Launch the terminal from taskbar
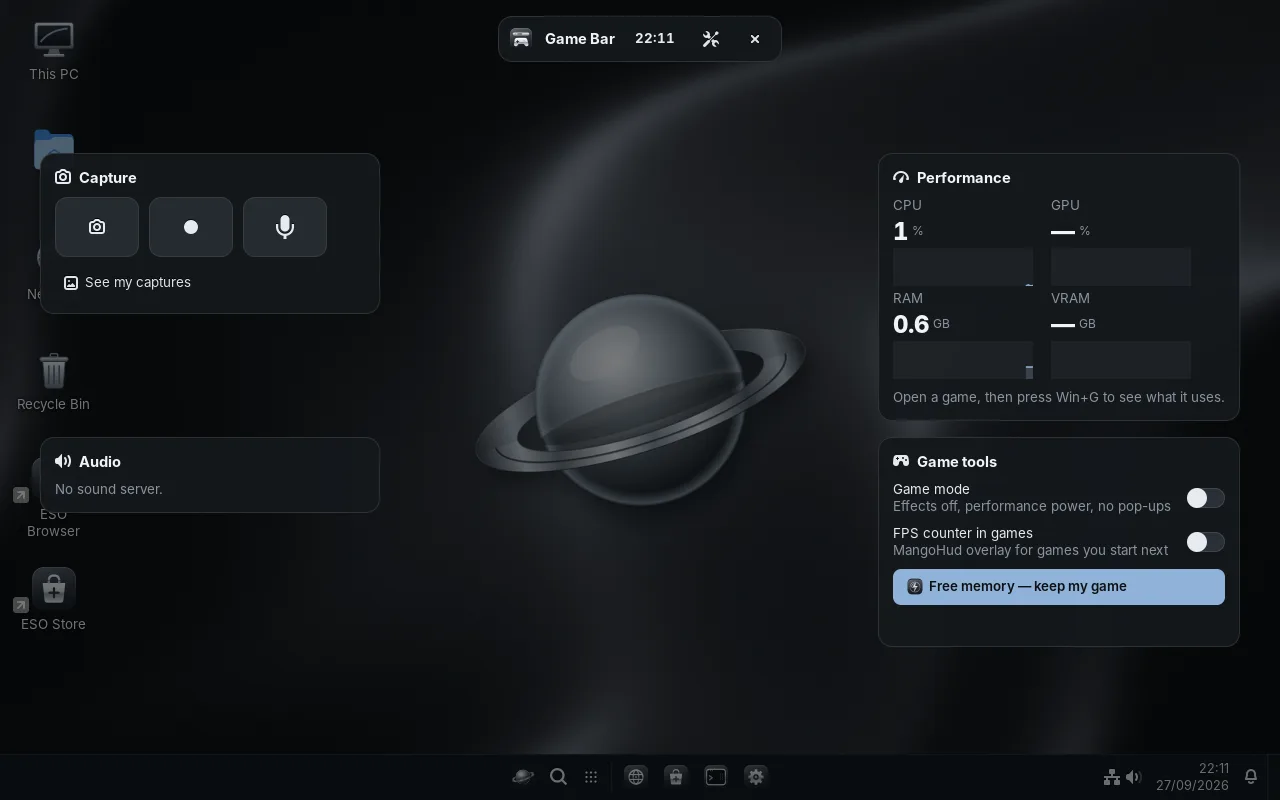The width and height of the screenshot is (1280, 800). [716, 776]
